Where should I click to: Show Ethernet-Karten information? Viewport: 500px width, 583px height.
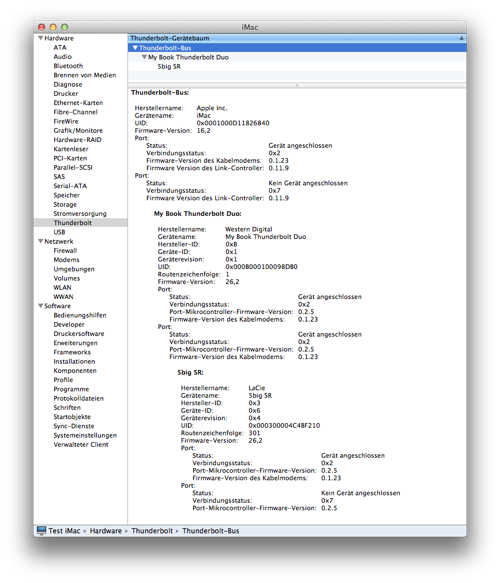pos(78,103)
